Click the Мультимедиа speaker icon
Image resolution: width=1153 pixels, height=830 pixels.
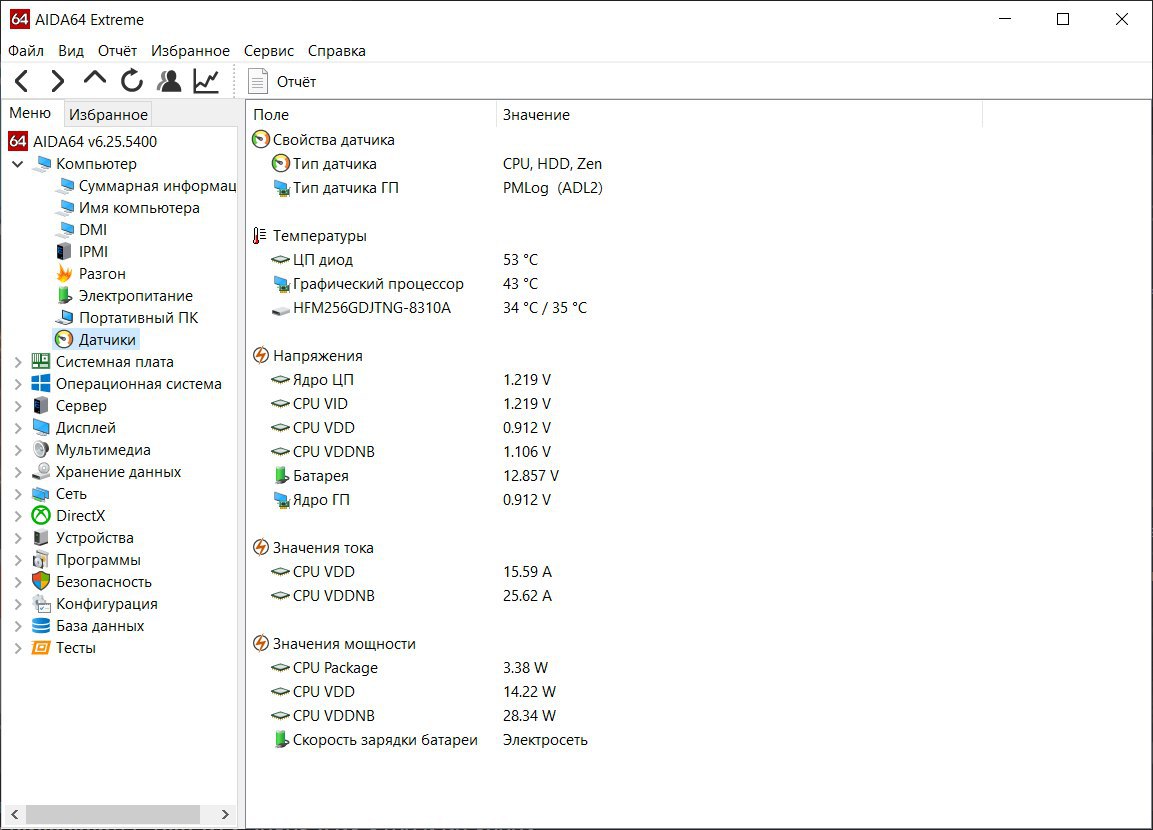41,449
